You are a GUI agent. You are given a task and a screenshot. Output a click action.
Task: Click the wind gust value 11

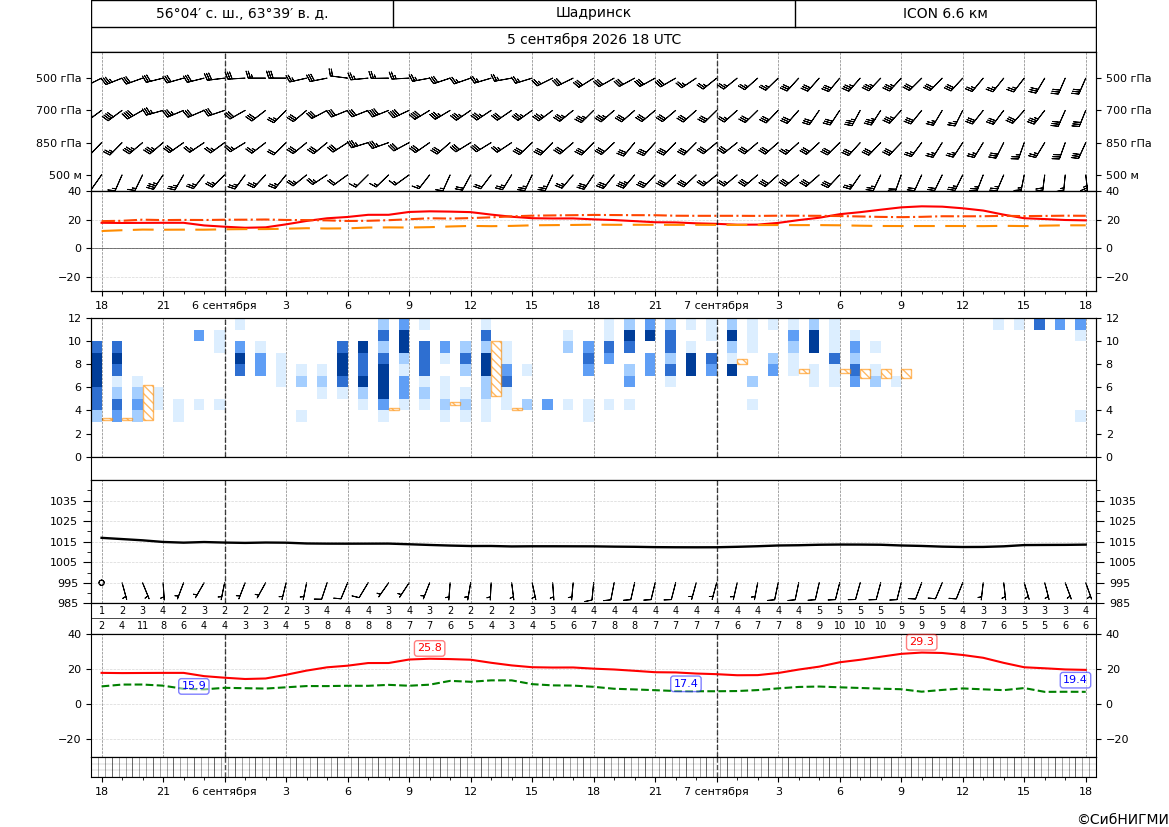(x=142, y=626)
